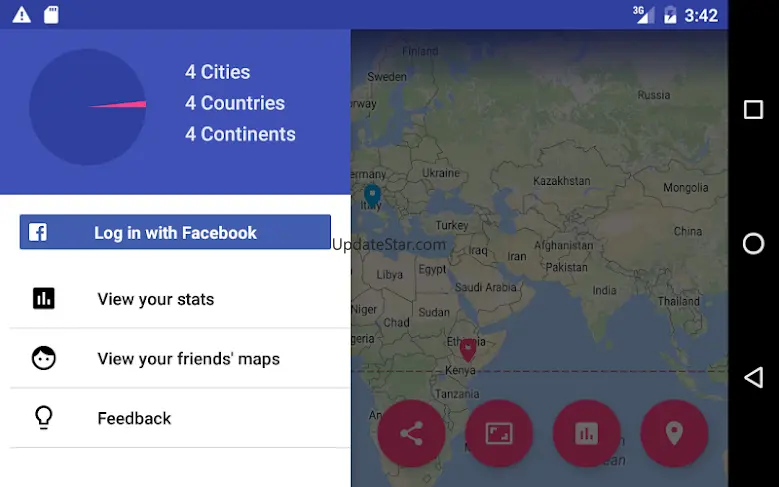Tap the Iraq label on the map
Screen dimensions: 779x487
click(478, 250)
